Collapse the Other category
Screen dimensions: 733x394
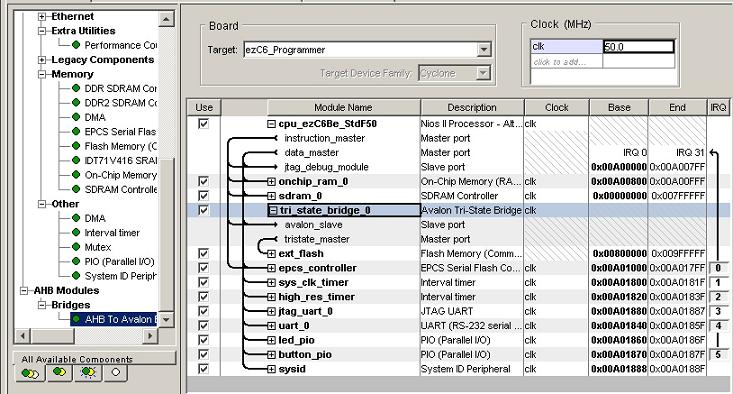pyautogui.click(x=42, y=204)
